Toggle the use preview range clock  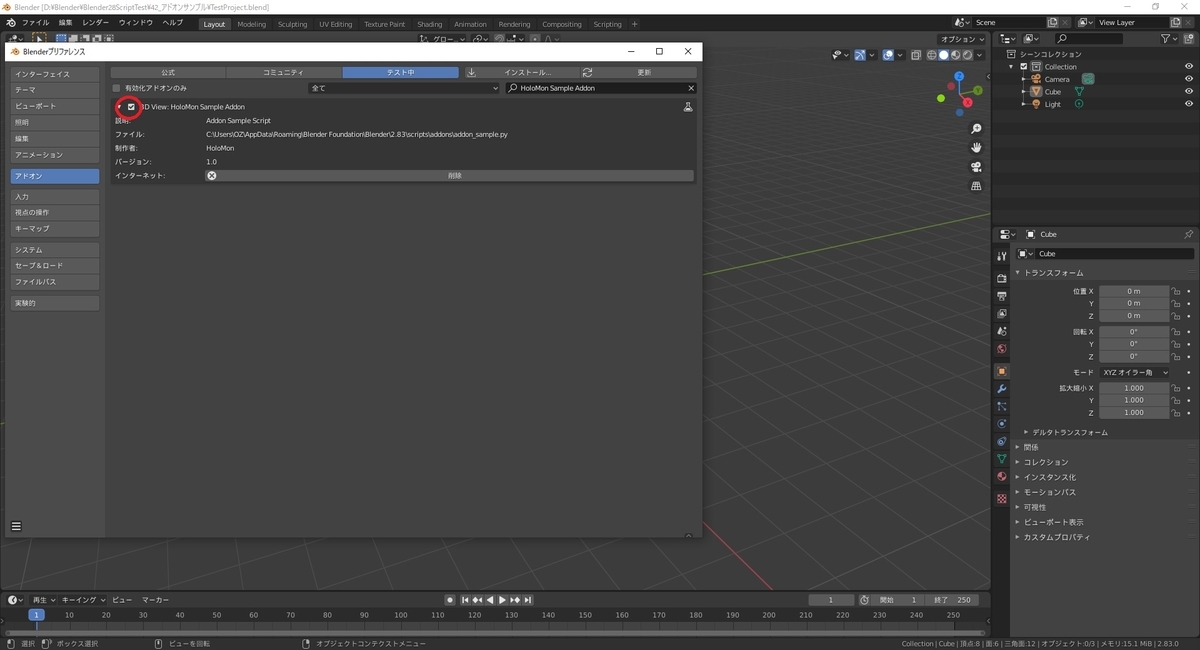tap(864, 600)
